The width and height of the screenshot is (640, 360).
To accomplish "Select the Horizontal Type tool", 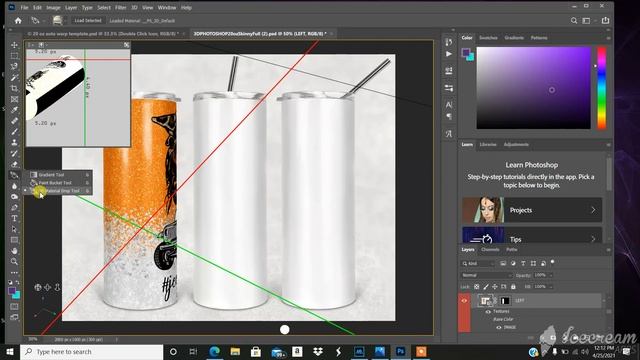I will pos(14,218).
